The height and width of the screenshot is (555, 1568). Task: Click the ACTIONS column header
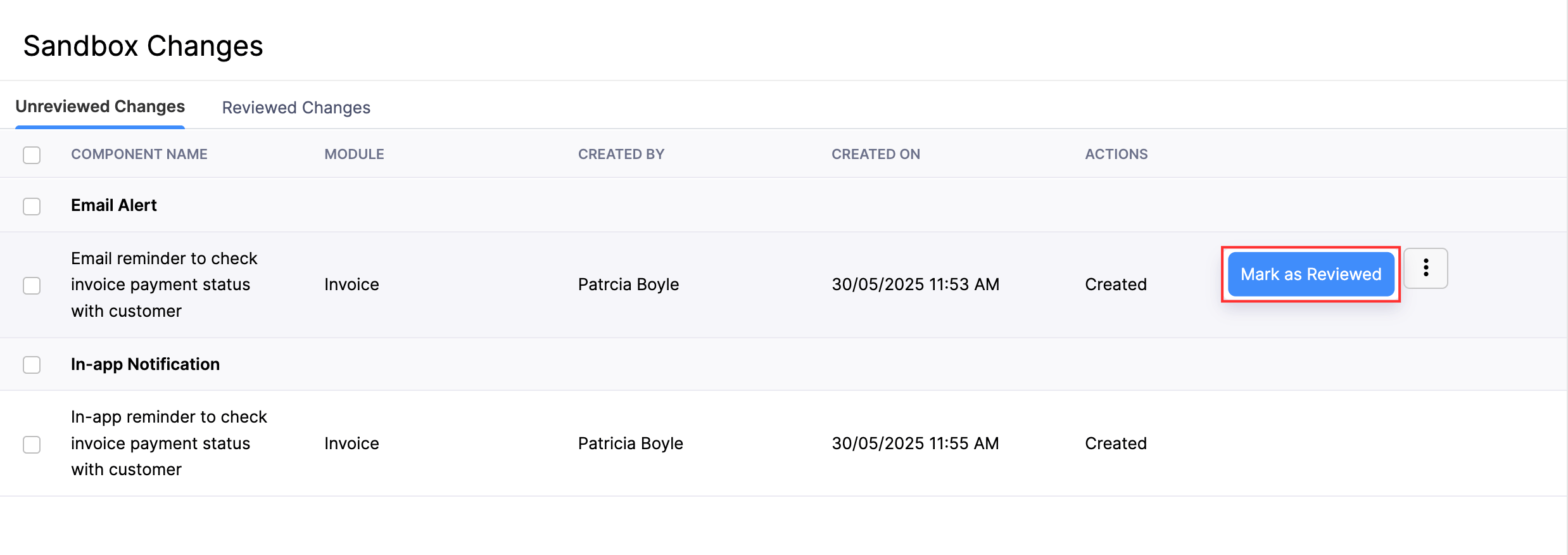[1115, 154]
